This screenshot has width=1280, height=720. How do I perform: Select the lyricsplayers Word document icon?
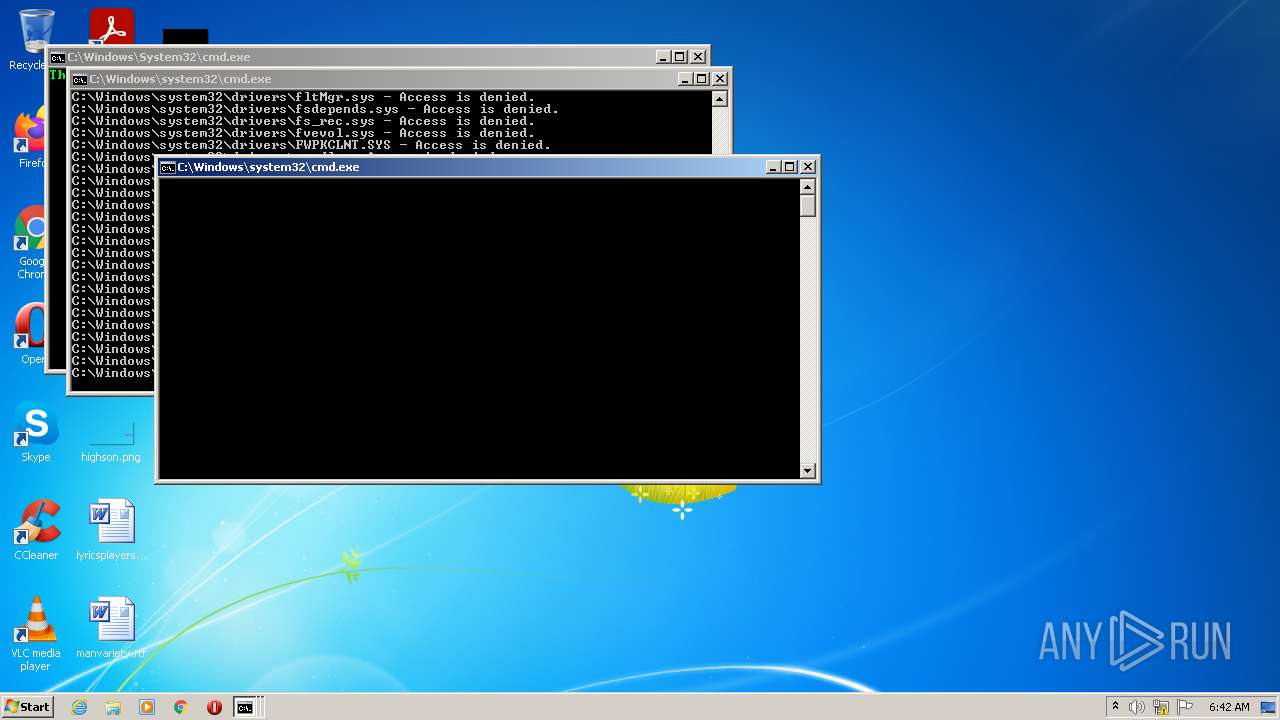(x=111, y=530)
